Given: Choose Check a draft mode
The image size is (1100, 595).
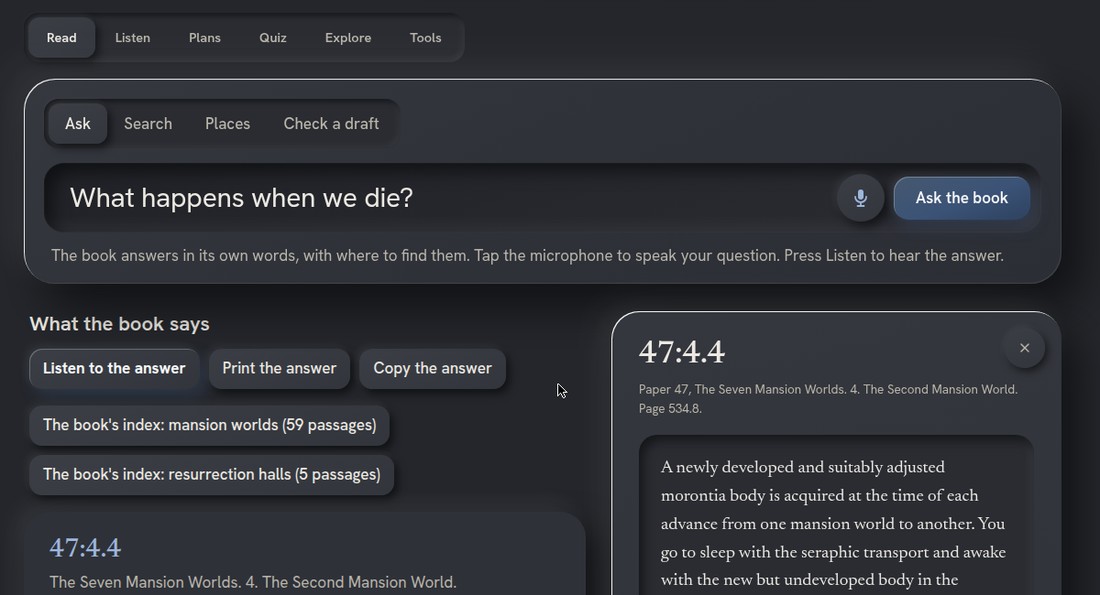Looking at the screenshot, I should coord(331,123).
